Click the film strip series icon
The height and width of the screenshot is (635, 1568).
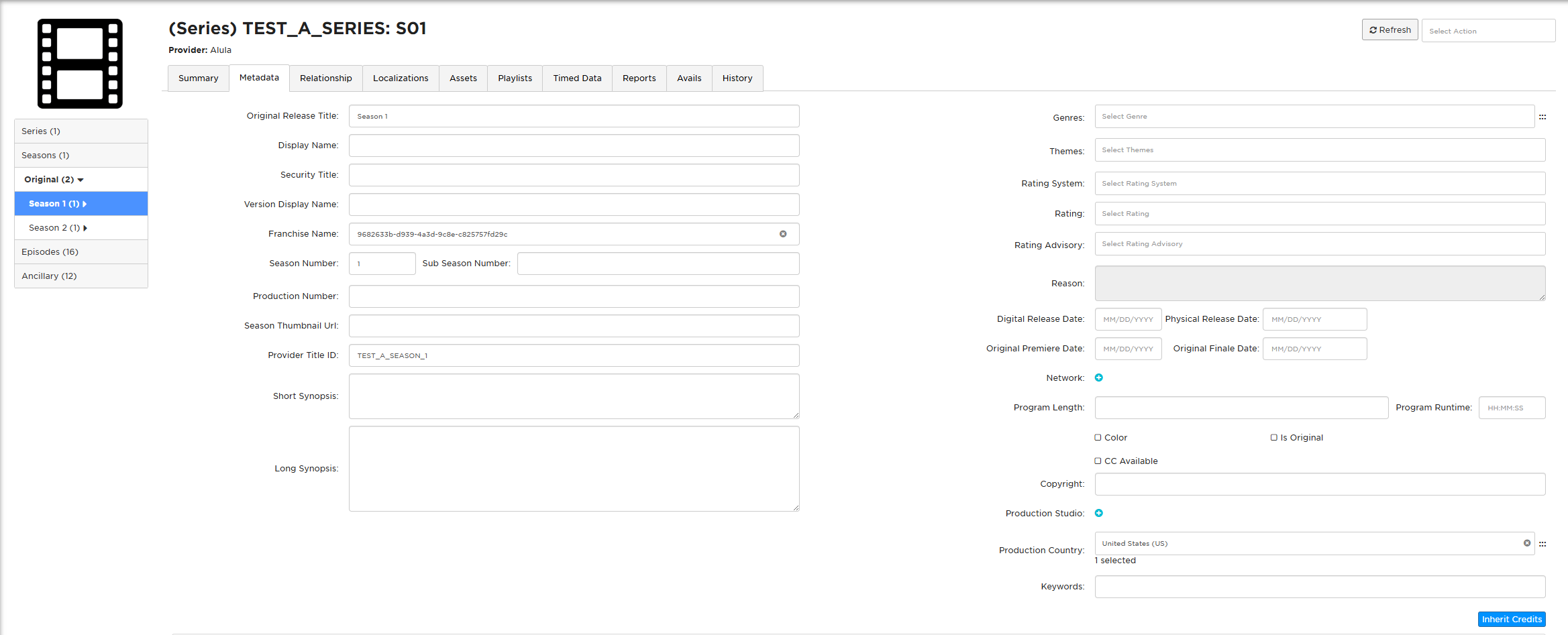click(x=80, y=64)
